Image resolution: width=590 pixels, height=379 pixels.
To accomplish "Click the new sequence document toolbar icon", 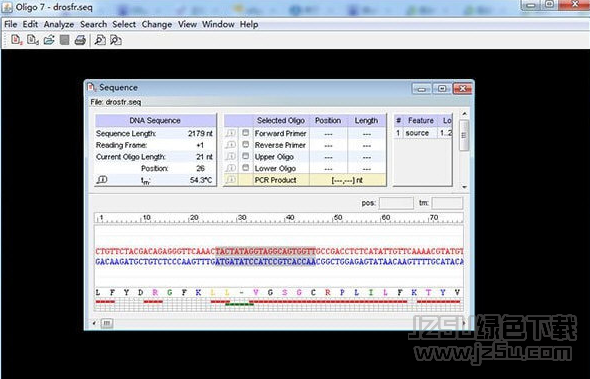I will 16,40.
